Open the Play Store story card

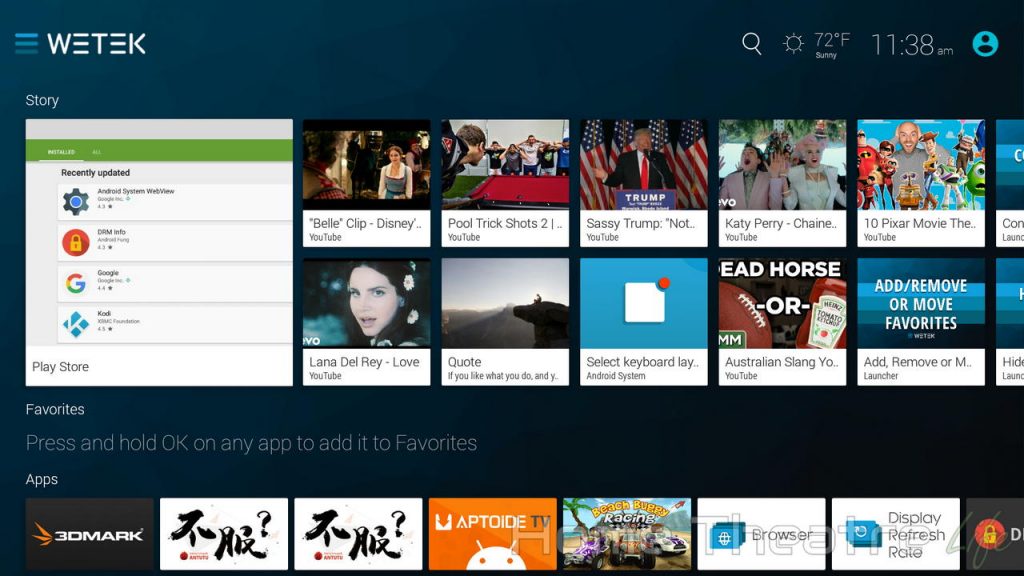coord(159,252)
